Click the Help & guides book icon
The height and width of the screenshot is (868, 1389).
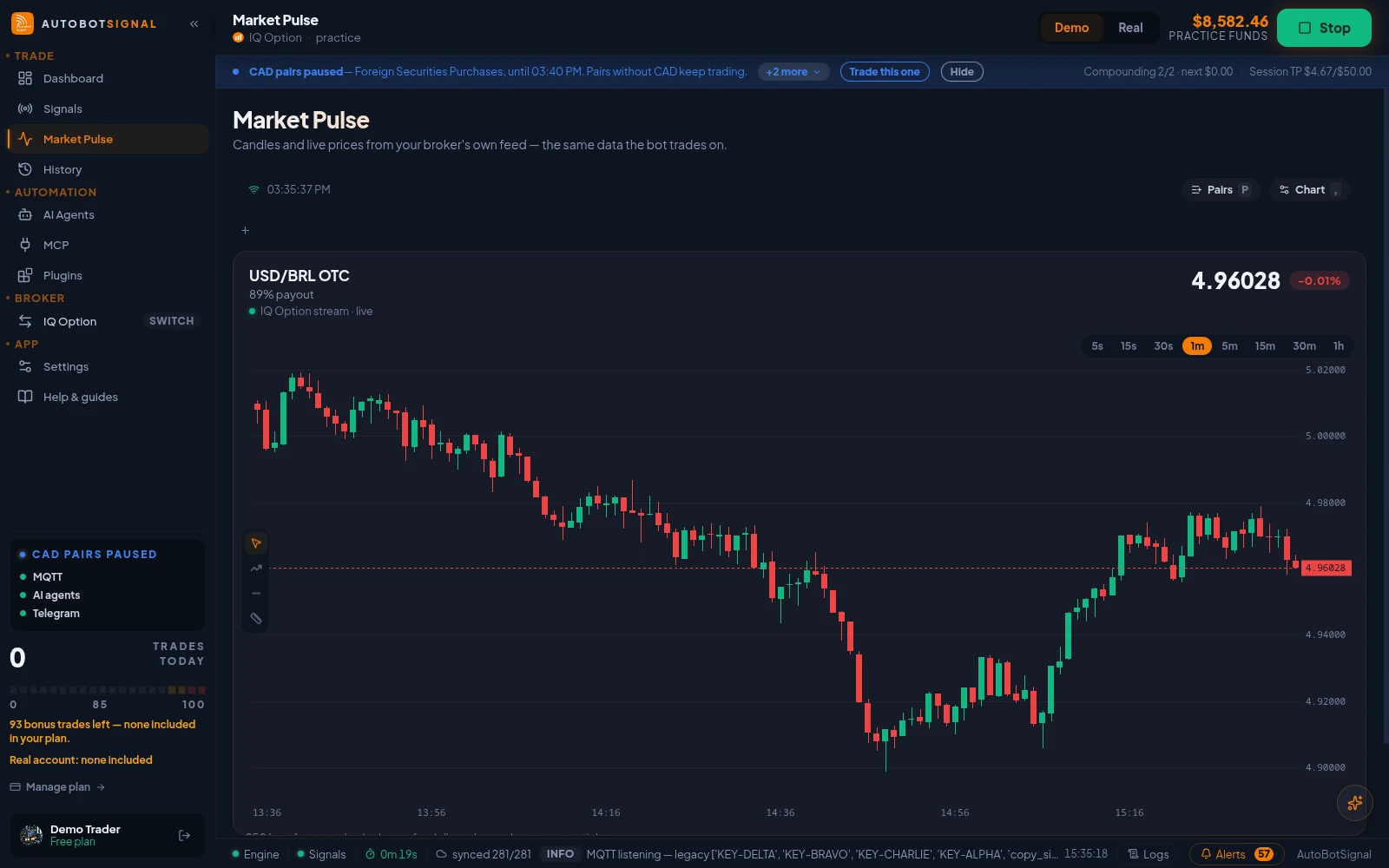tap(25, 397)
